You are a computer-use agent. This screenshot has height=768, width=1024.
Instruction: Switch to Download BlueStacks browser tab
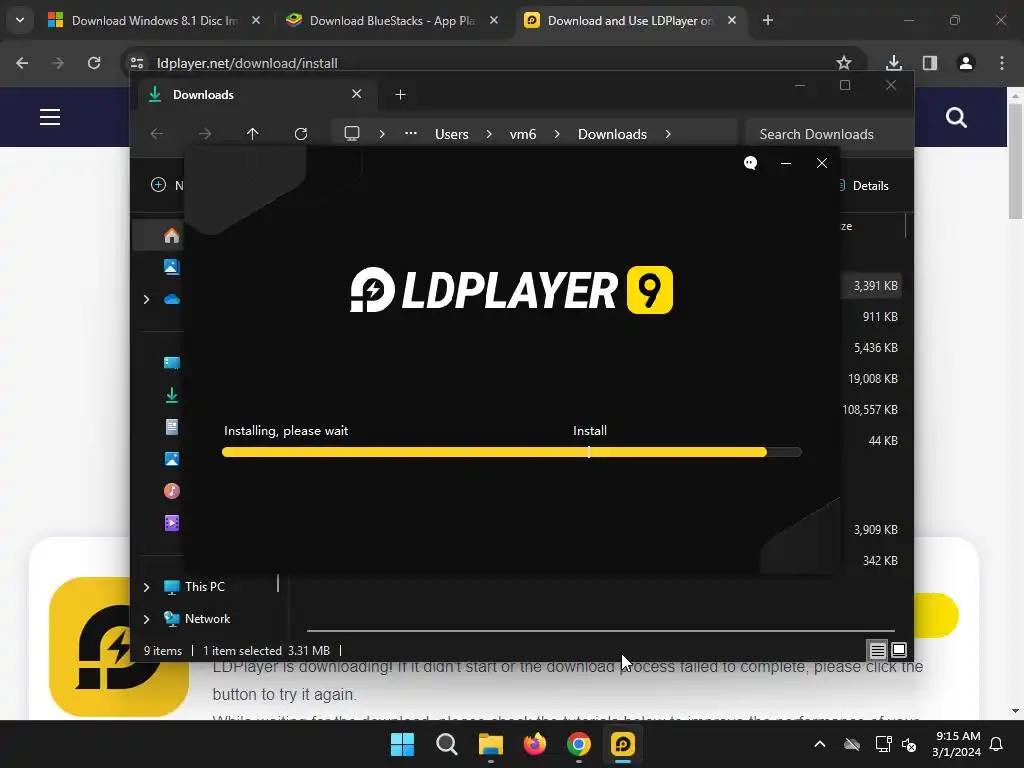click(392, 20)
